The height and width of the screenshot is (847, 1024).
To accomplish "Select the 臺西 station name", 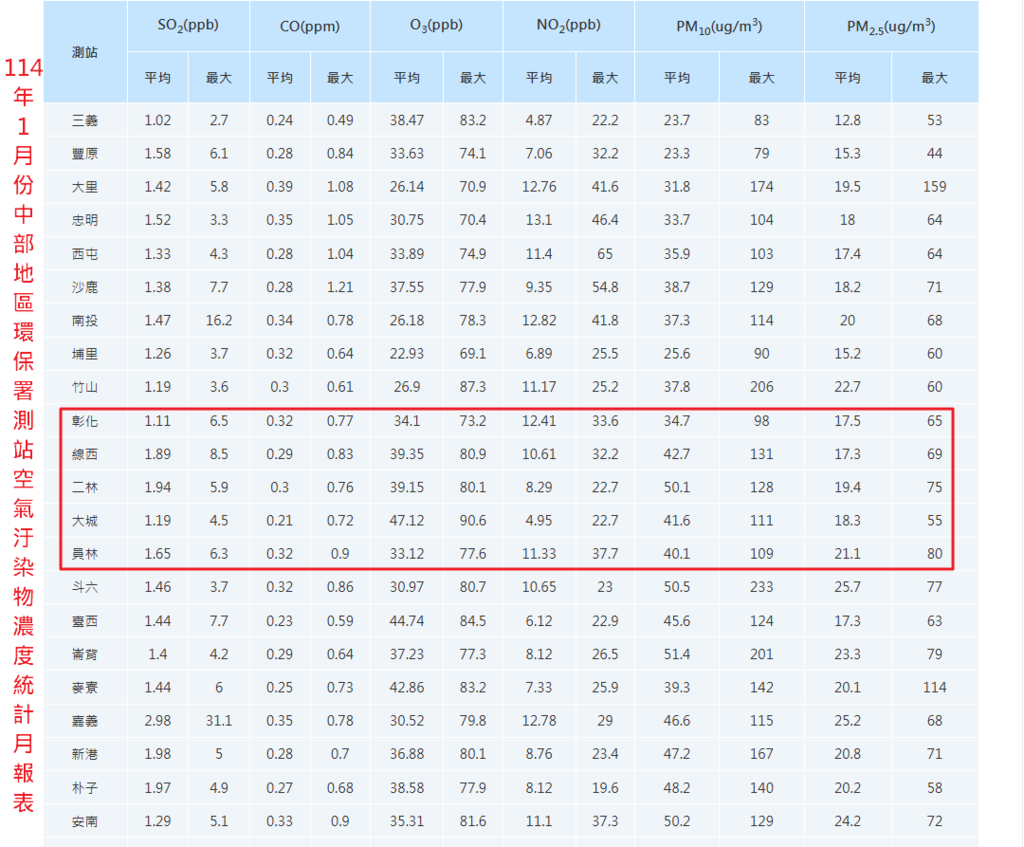I will [85, 620].
